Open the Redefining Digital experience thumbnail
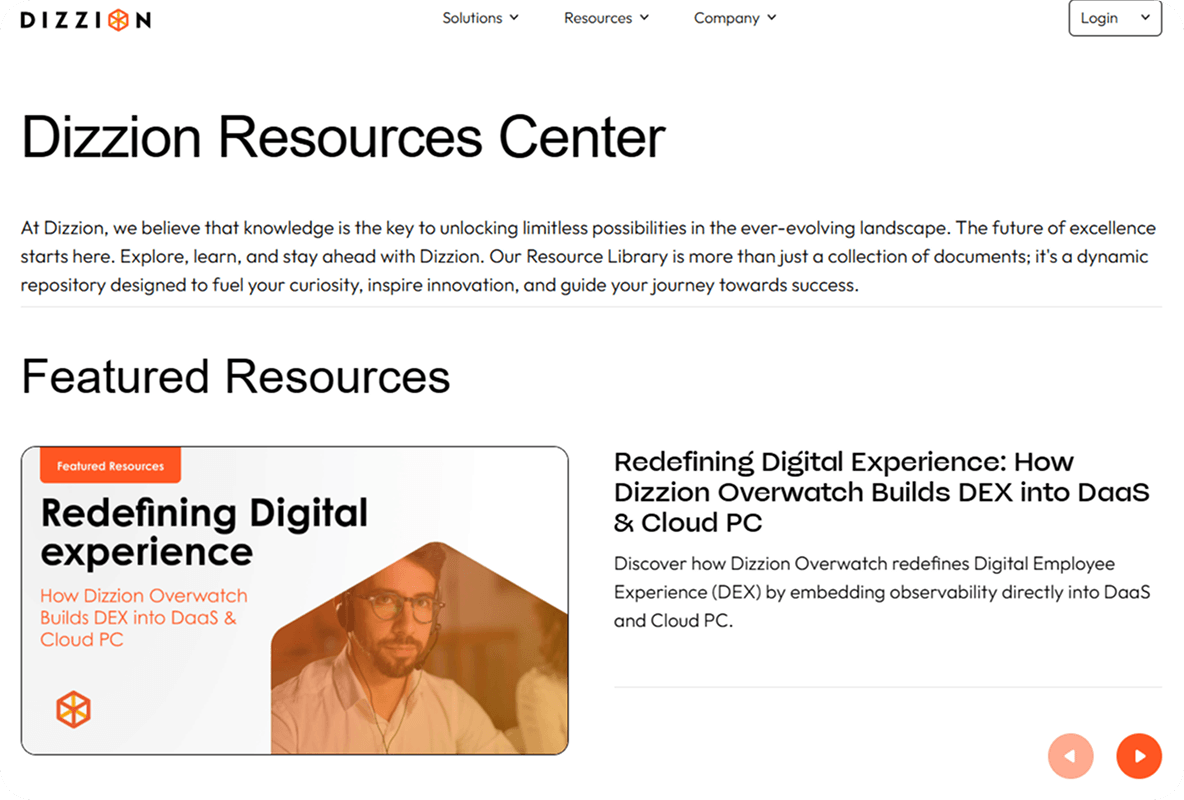This screenshot has height=800, width=1184. [294, 601]
